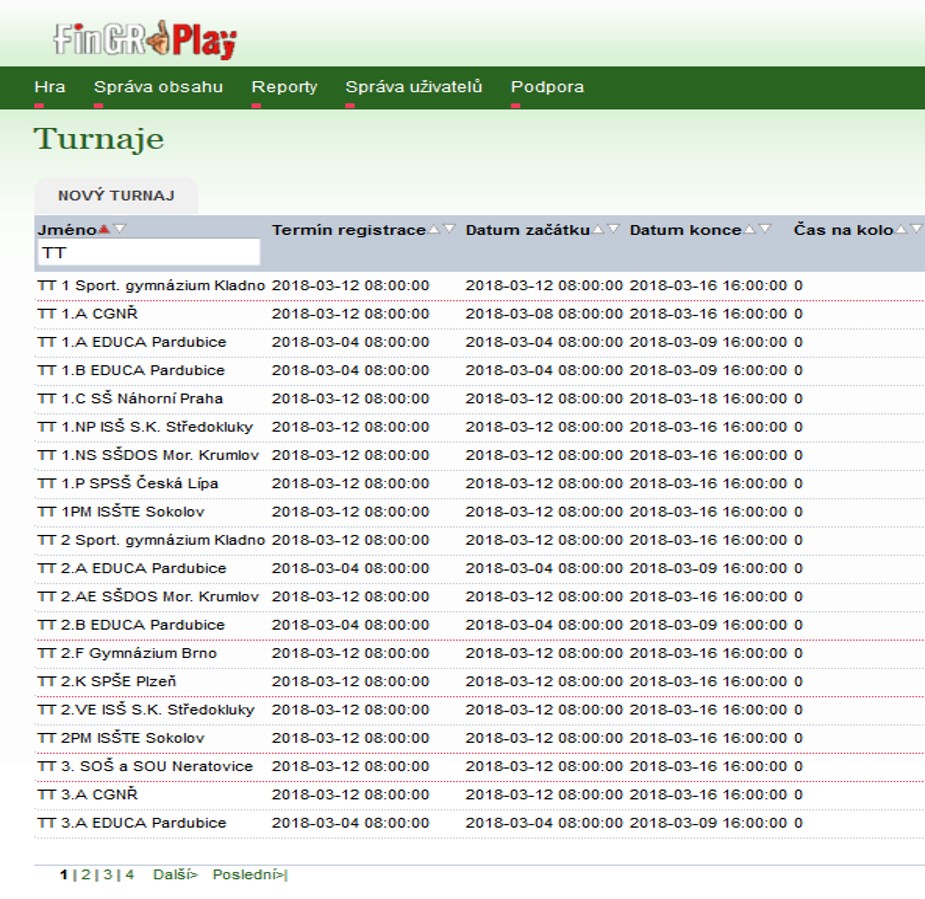This screenshot has width=925, height=899.
Task: Select row TT 2PM ISŠTE Sokolov
Action: (x=479, y=739)
